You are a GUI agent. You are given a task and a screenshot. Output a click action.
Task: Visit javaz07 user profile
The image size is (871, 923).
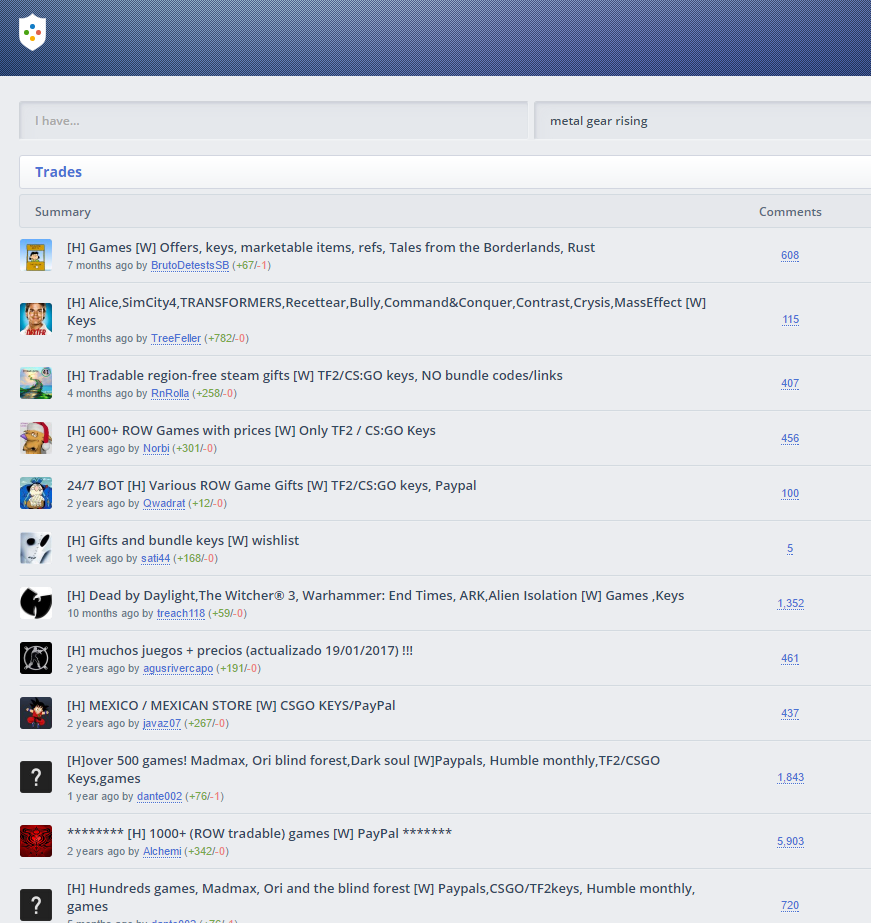162,723
